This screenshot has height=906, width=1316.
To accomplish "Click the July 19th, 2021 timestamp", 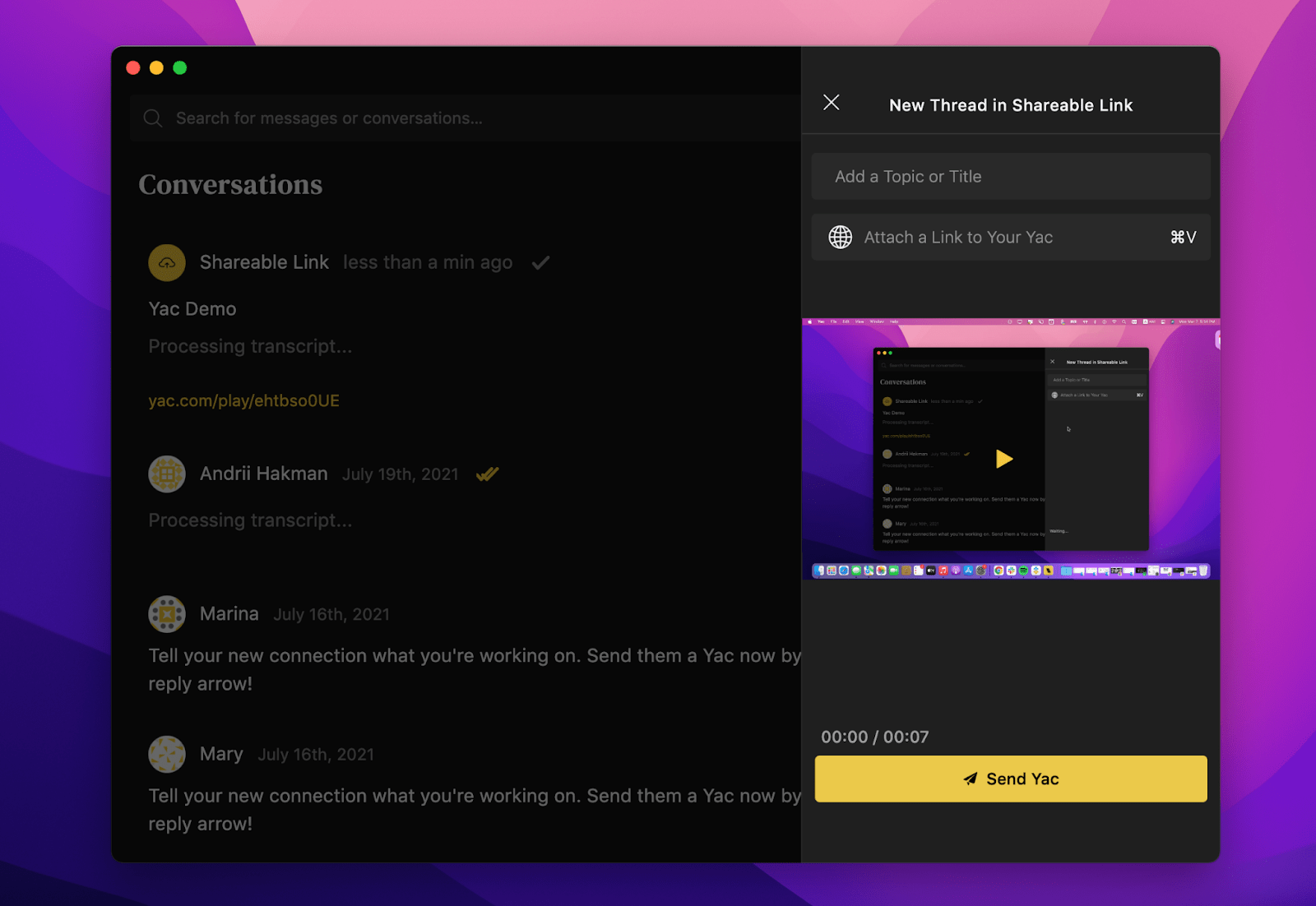I will pos(401,474).
